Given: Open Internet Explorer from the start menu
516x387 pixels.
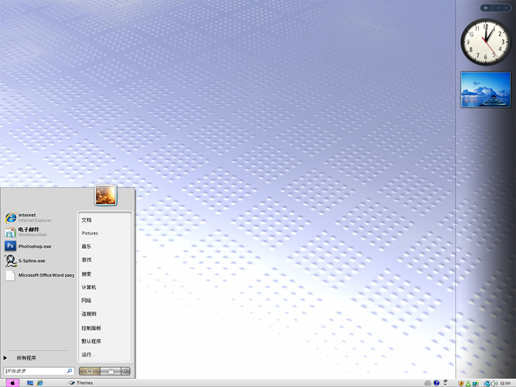Looking at the screenshot, I should point(28,217).
